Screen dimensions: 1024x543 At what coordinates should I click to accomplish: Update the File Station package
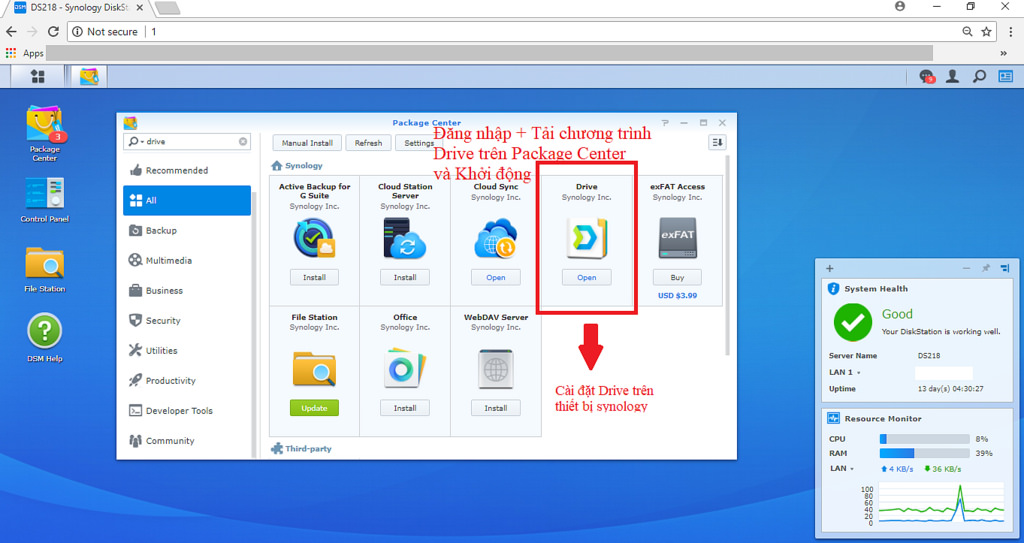click(314, 408)
